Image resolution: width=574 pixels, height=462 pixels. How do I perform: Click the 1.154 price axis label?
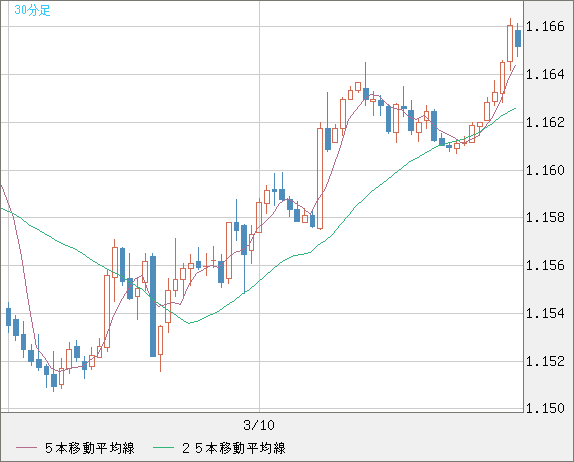(x=545, y=313)
